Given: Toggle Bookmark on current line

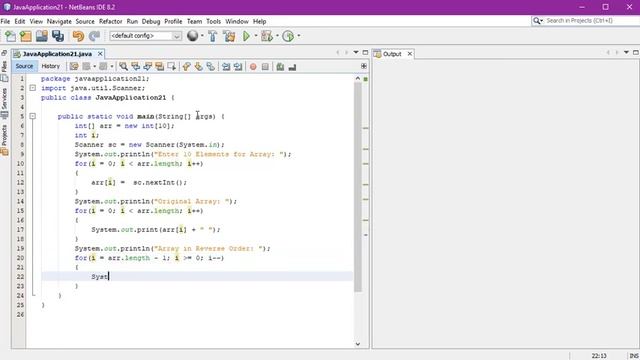Looking at the screenshot, I should (x=211, y=67).
